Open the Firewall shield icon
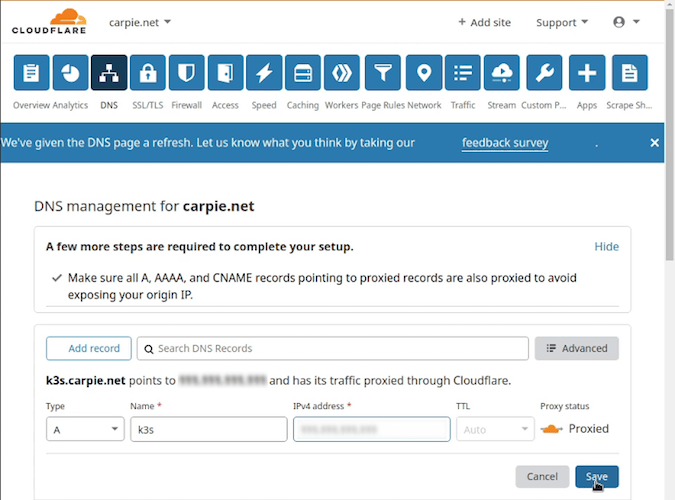The width and height of the screenshot is (675, 500). 187,73
